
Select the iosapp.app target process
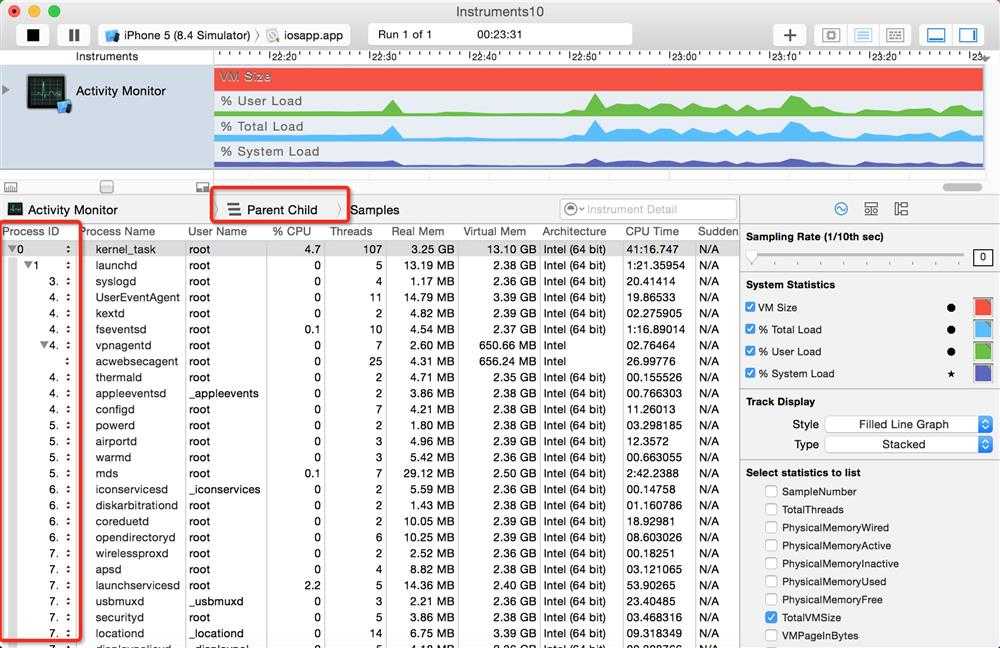[305, 35]
